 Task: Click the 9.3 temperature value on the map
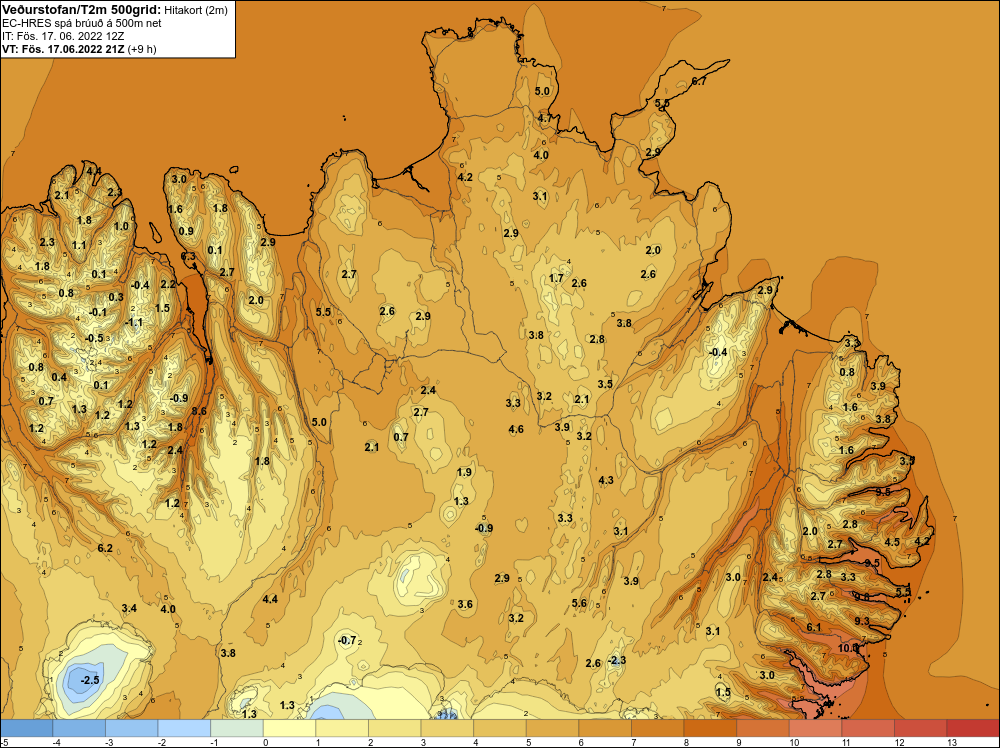[862, 620]
